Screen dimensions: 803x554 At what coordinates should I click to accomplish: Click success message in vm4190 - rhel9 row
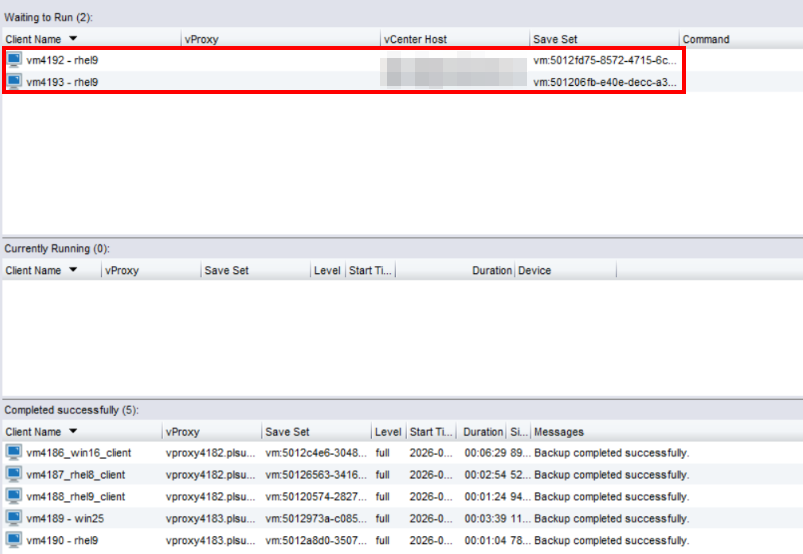coord(611,540)
